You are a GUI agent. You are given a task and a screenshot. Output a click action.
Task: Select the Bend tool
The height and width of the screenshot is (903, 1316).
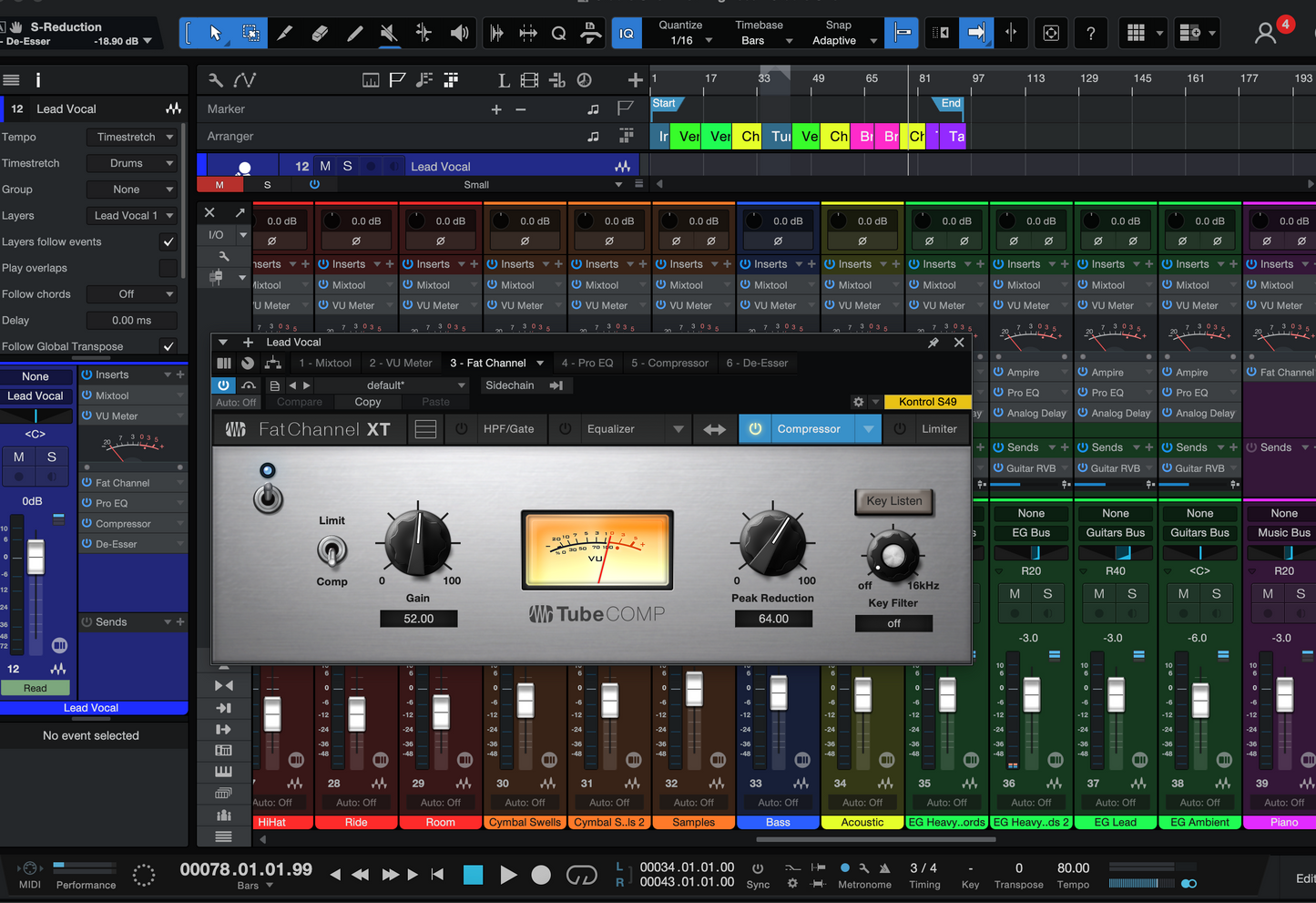423,33
